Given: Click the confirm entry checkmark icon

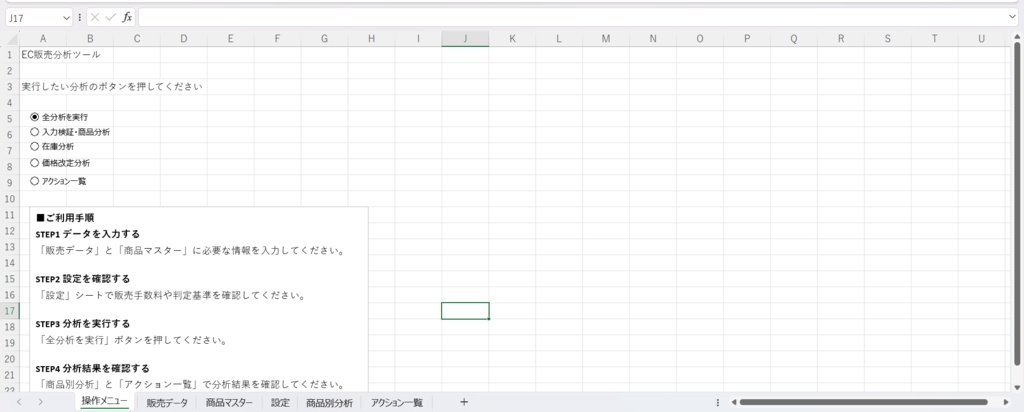Looking at the screenshot, I should pos(110,18).
